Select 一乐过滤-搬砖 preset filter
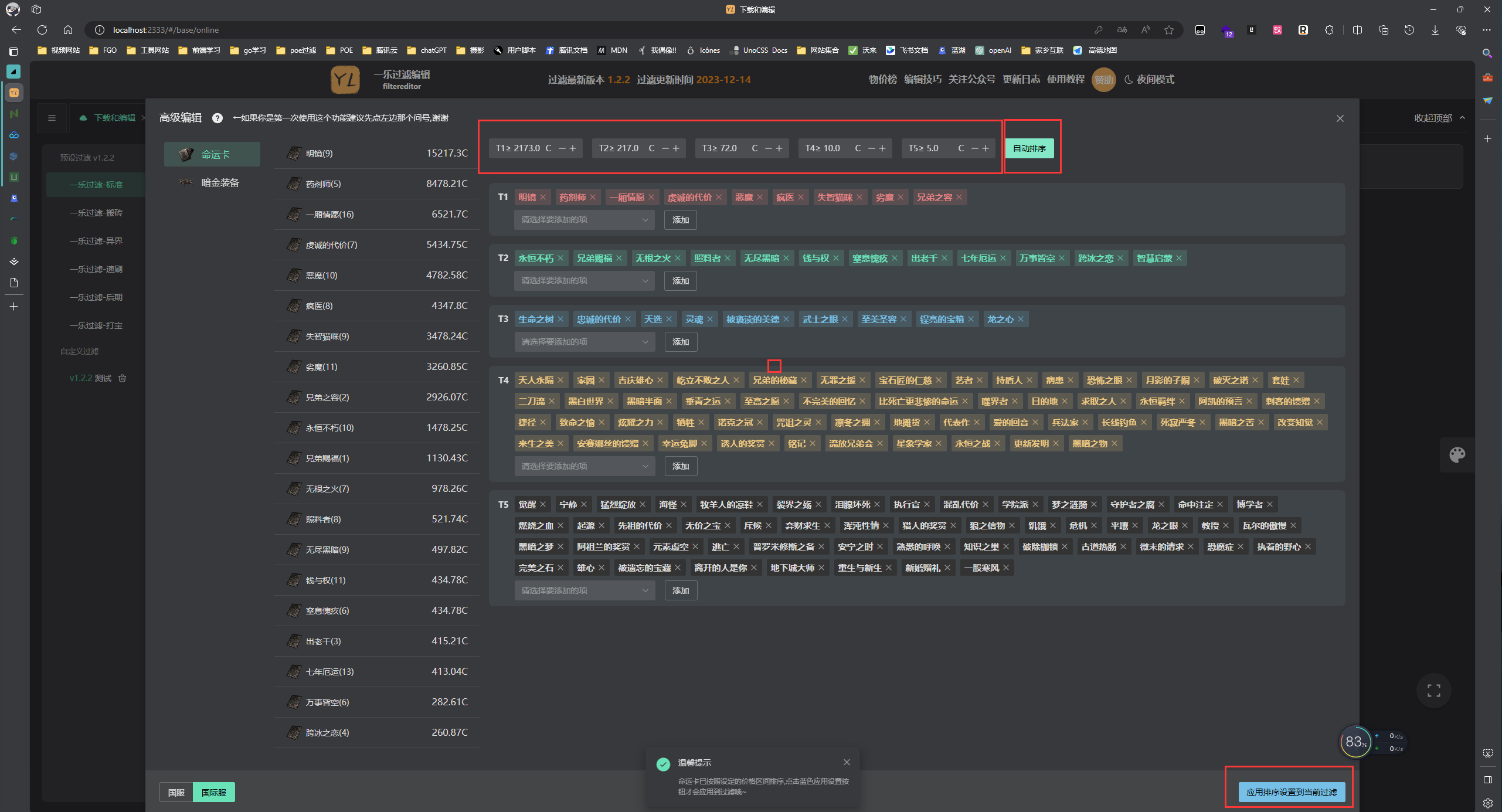The width and height of the screenshot is (1502, 812). [96, 213]
